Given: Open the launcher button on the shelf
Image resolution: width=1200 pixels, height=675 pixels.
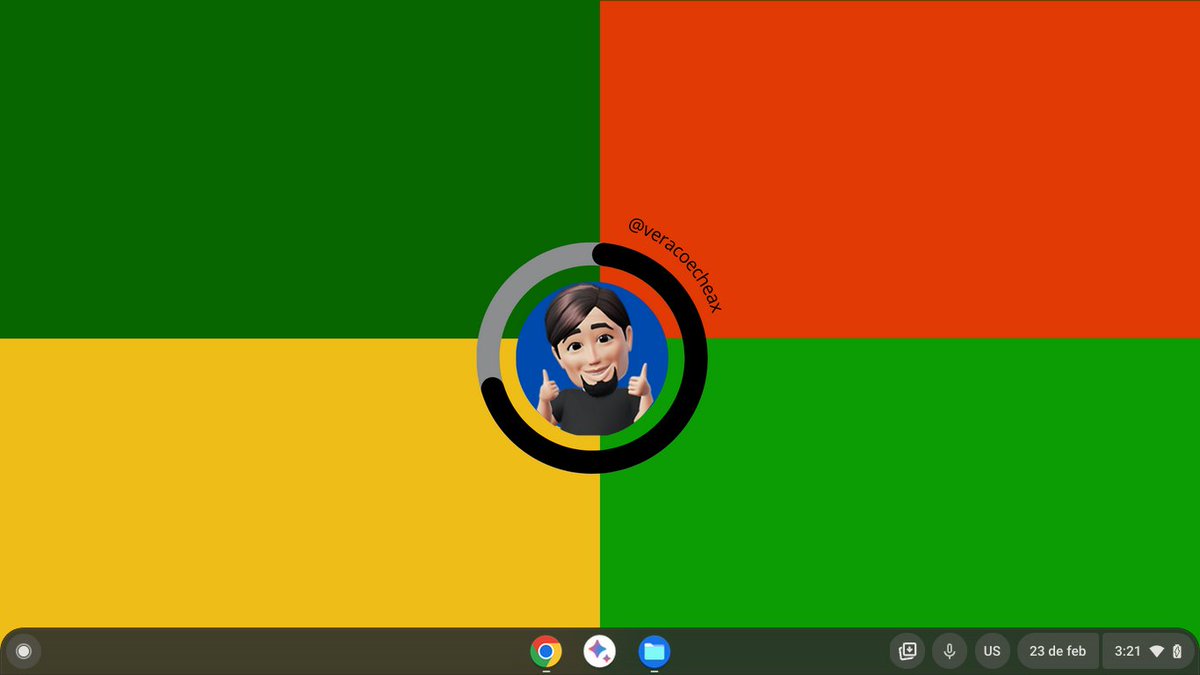Looking at the screenshot, I should [x=24, y=651].
